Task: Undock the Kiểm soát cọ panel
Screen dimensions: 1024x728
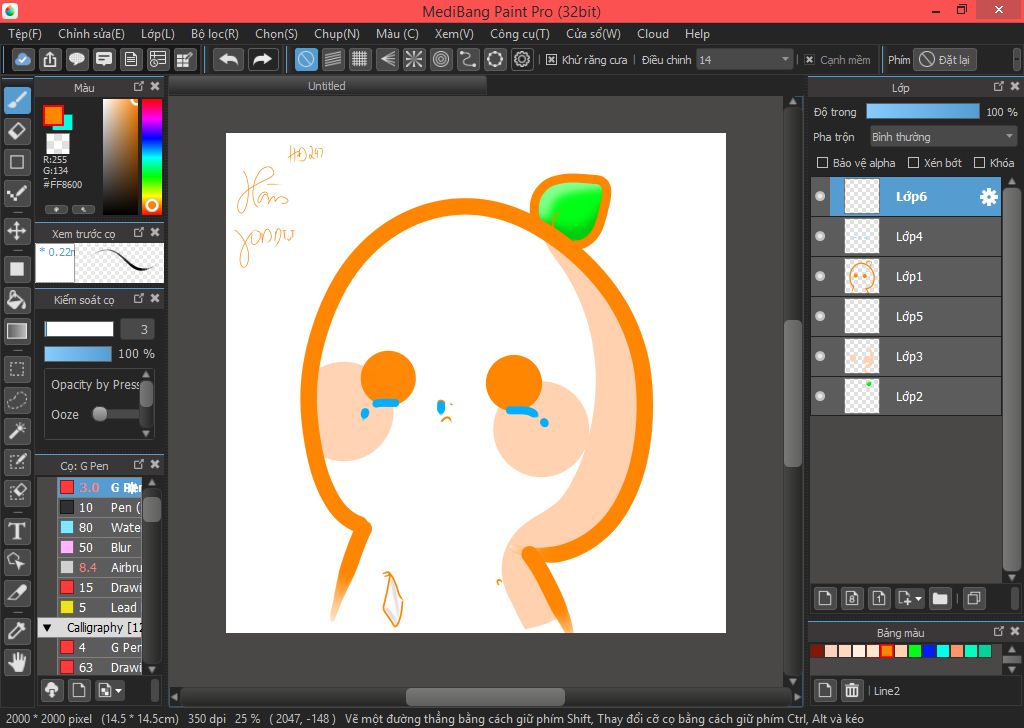Action: [138, 298]
